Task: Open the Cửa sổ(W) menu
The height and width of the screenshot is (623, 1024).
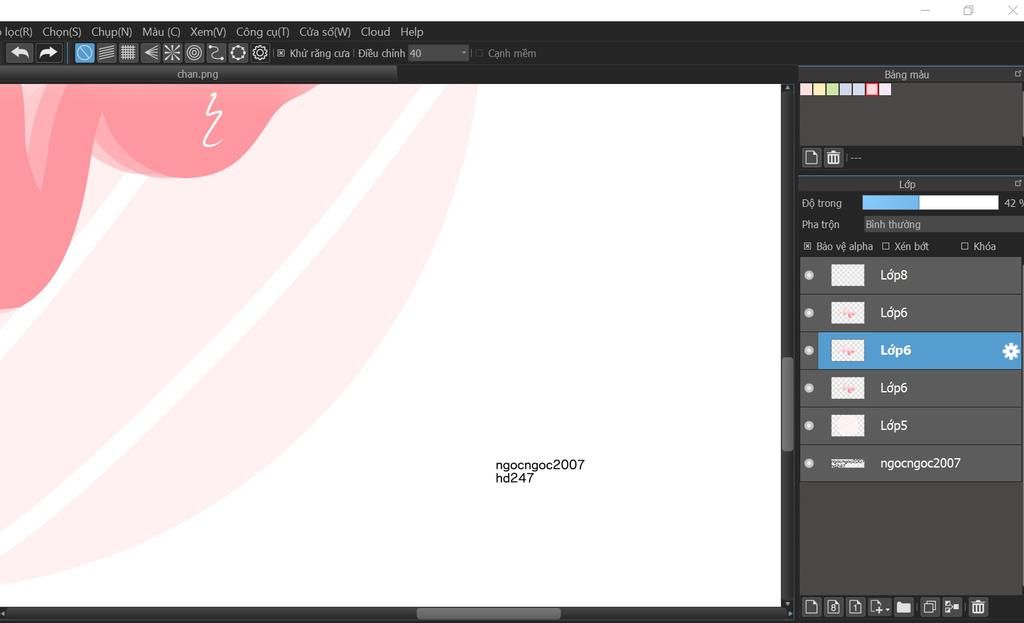Action: coord(325,31)
